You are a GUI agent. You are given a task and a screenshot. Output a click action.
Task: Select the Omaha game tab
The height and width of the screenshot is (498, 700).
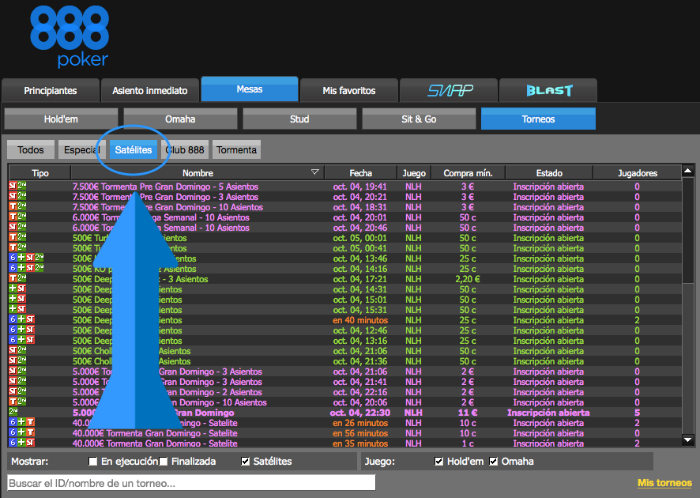(180, 119)
